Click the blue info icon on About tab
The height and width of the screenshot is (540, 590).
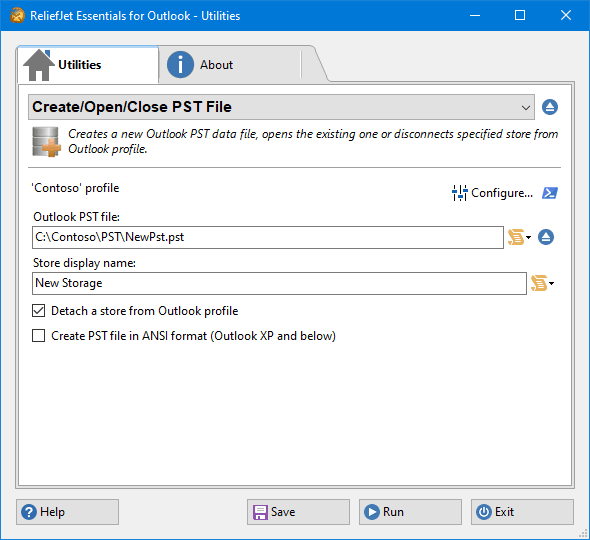180,65
